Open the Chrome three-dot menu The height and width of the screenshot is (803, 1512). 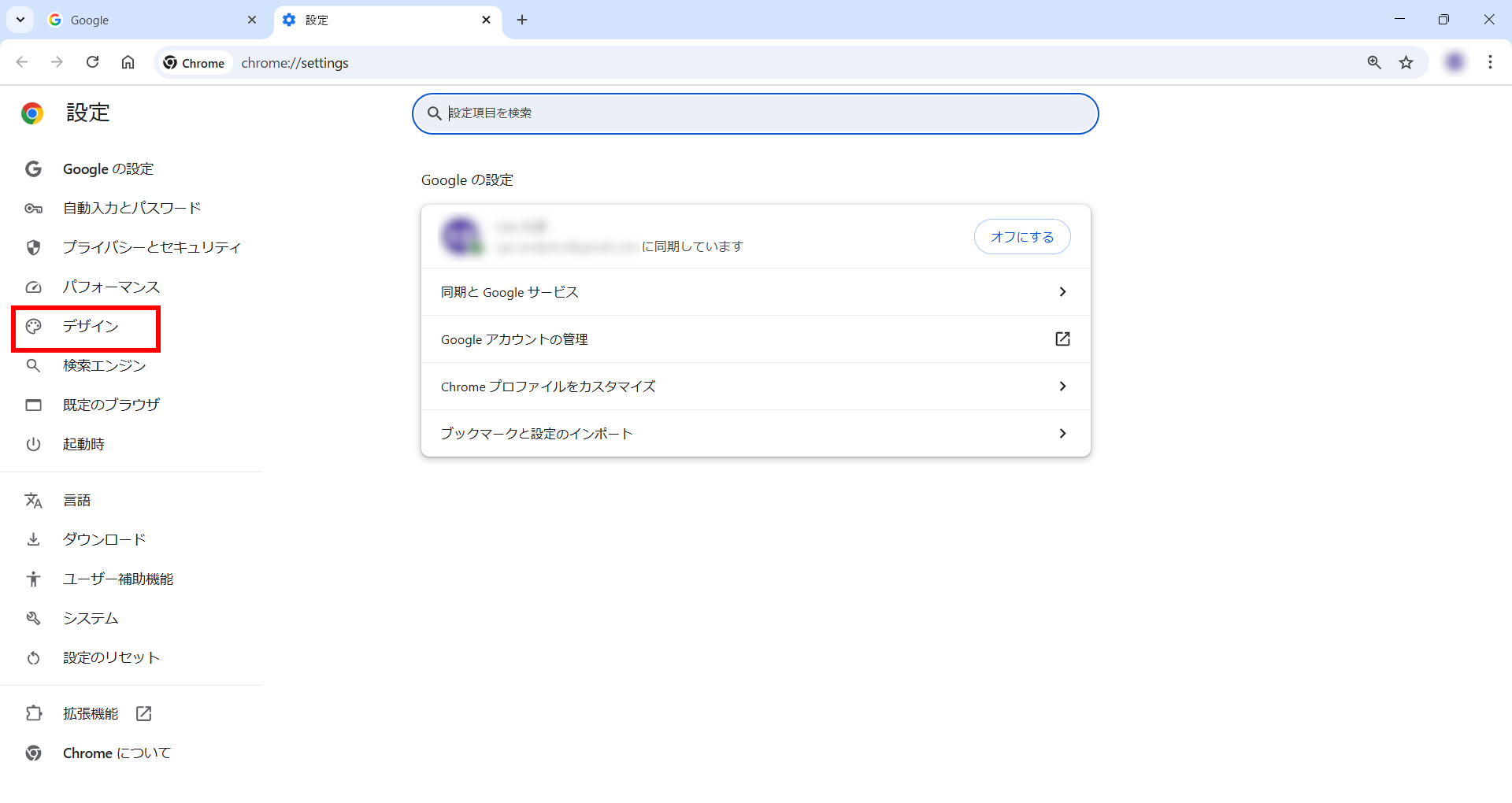pos(1490,62)
